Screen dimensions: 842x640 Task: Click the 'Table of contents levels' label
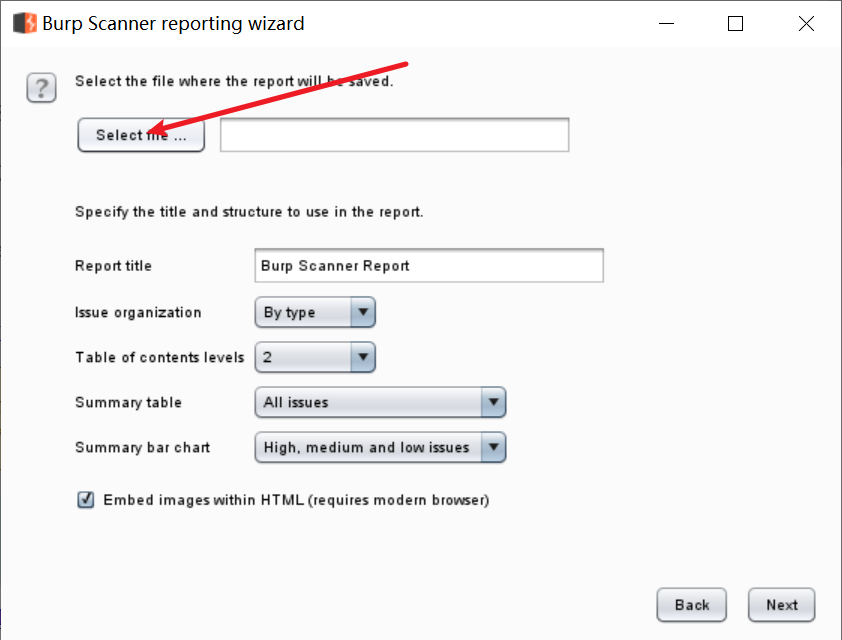(x=159, y=358)
